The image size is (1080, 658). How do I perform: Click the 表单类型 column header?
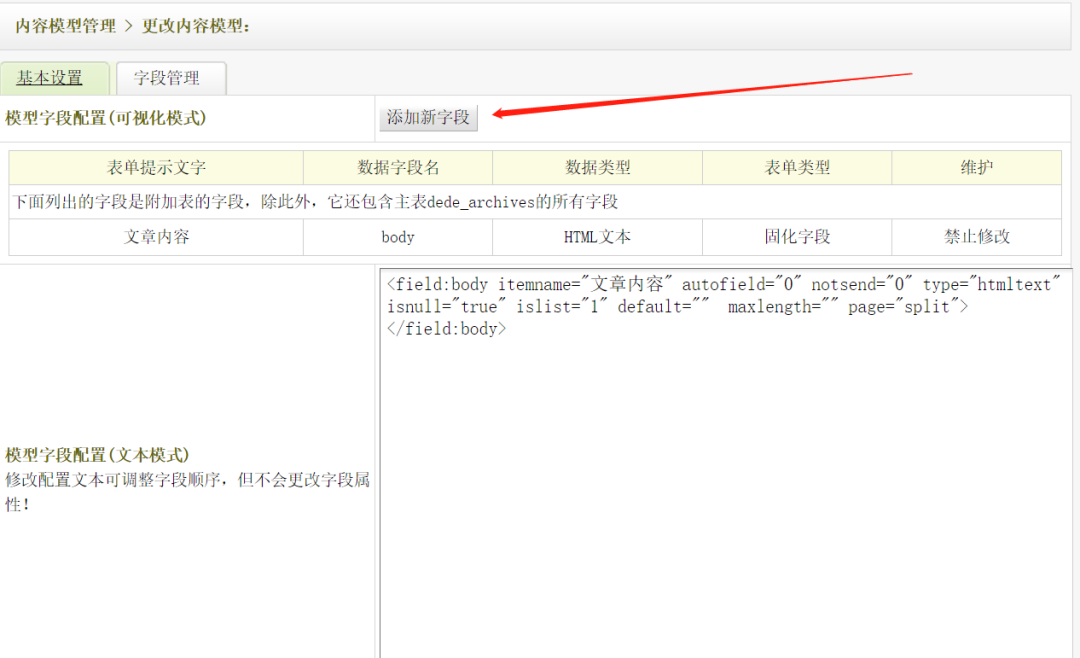point(797,168)
